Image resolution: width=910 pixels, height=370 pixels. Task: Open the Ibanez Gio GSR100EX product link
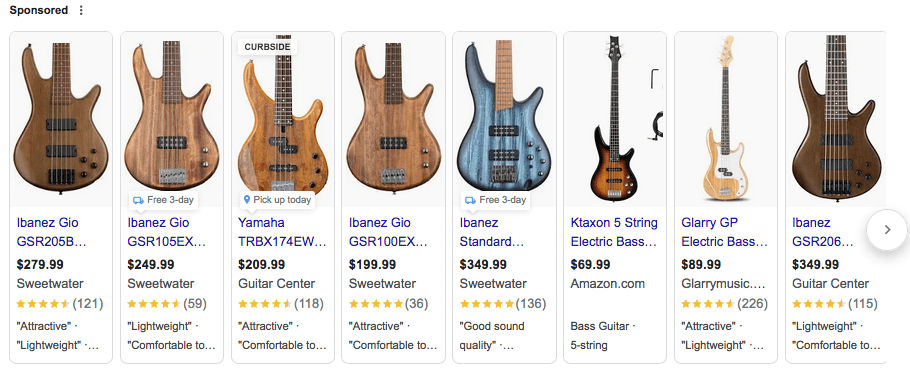point(388,232)
